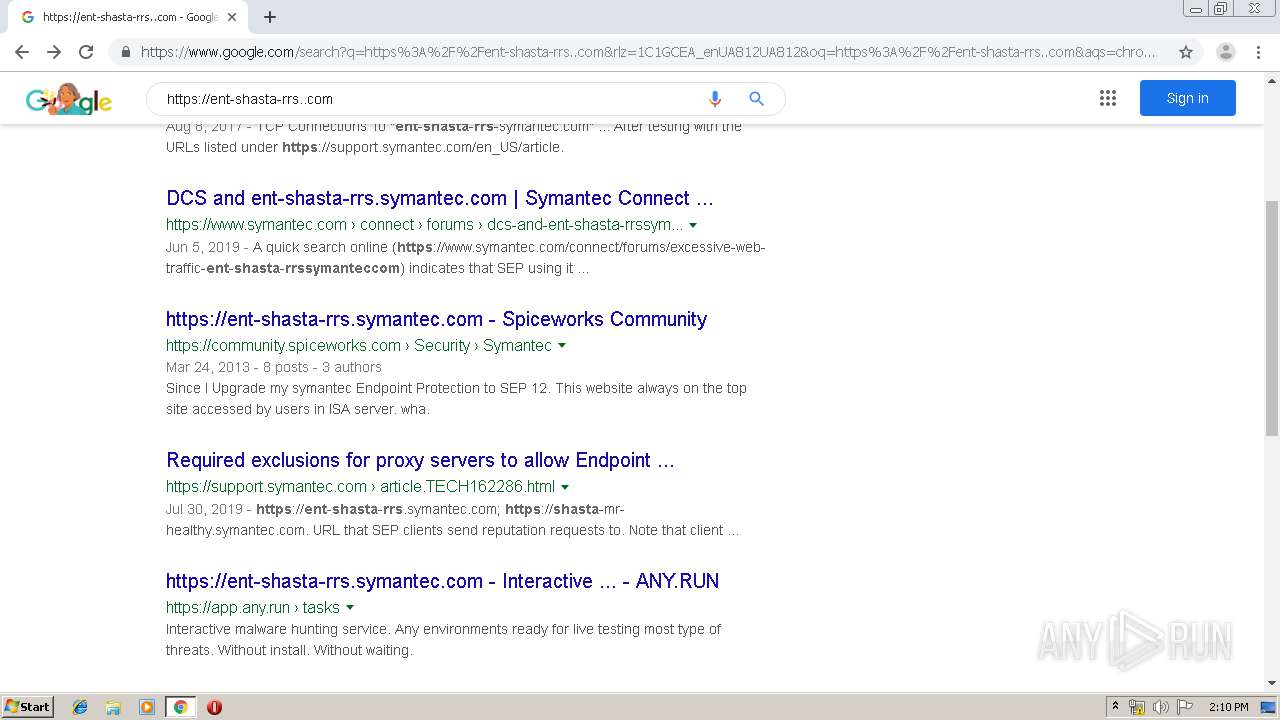Open the Chrome three-dot menu
The image size is (1280, 720).
(1260, 52)
